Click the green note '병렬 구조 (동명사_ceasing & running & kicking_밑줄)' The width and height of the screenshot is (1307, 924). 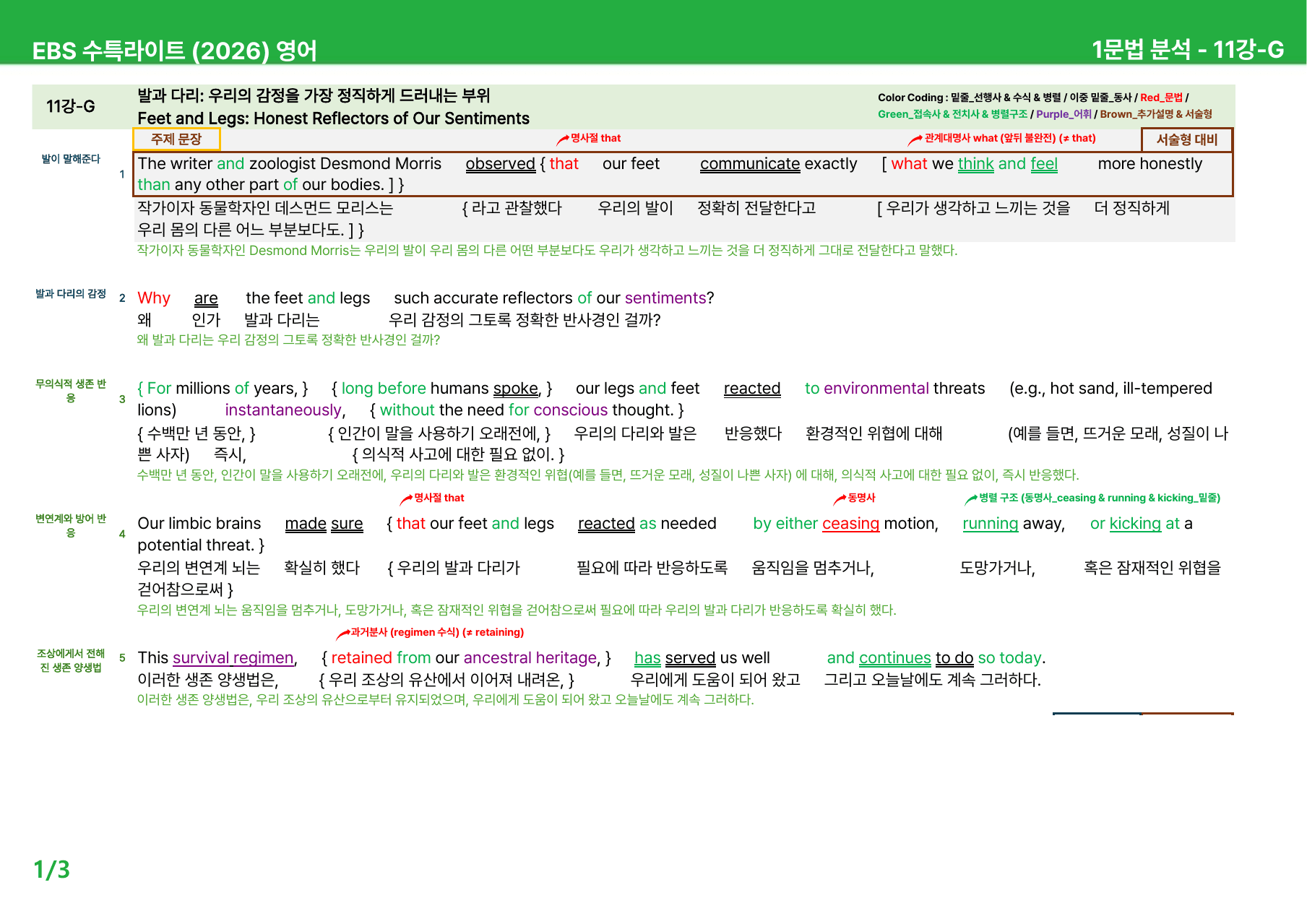[1099, 498]
